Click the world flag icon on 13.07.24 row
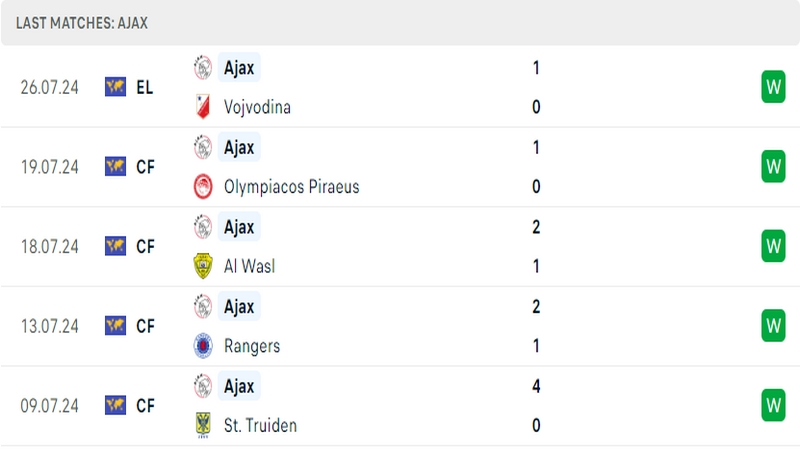Image resolution: width=800 pixels, height=450 pixels. (x=115, y=326)
